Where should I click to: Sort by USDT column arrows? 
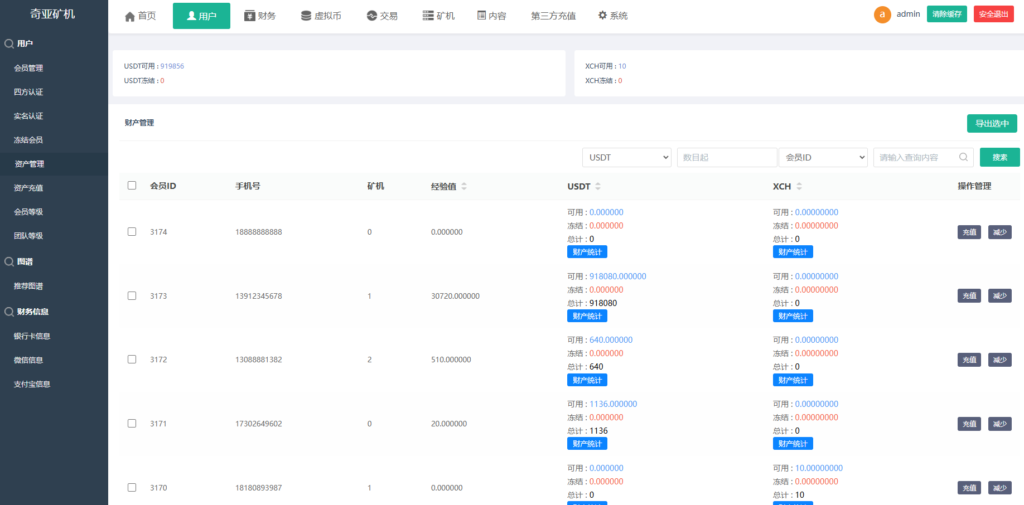pos(598,187)
